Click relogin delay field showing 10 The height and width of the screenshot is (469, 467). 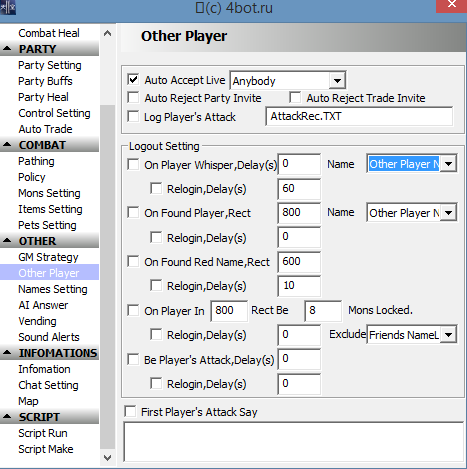click(x=299, y=286)
